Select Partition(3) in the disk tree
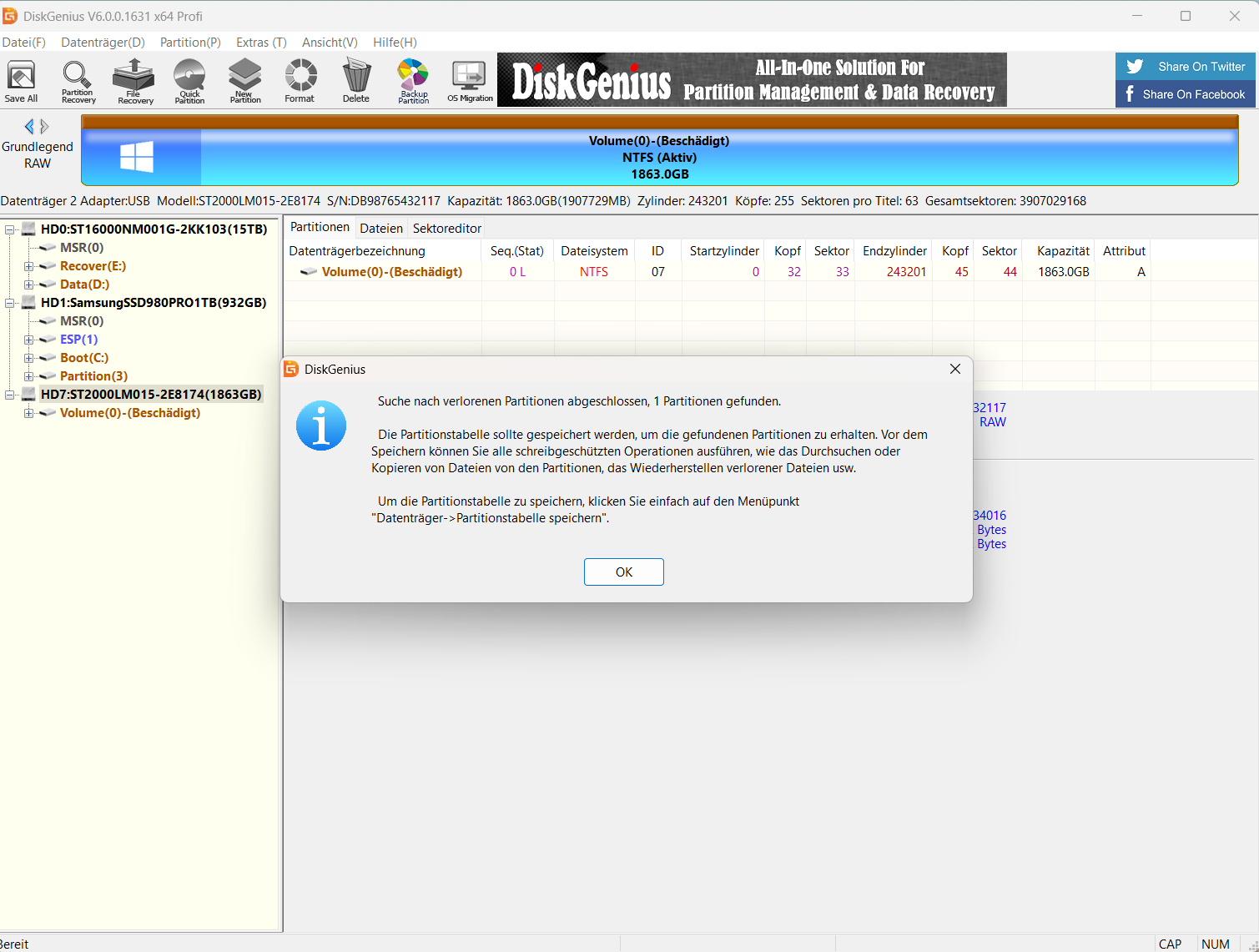 point(93,376)
